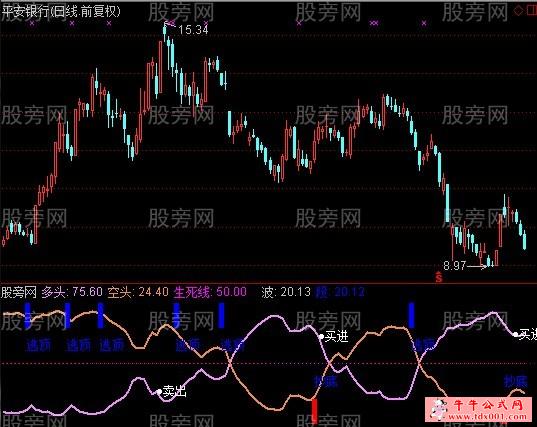Click the 多头: 75.60 indicator value
This screenshot has height=427, width=537.
[x=72, y=292]
